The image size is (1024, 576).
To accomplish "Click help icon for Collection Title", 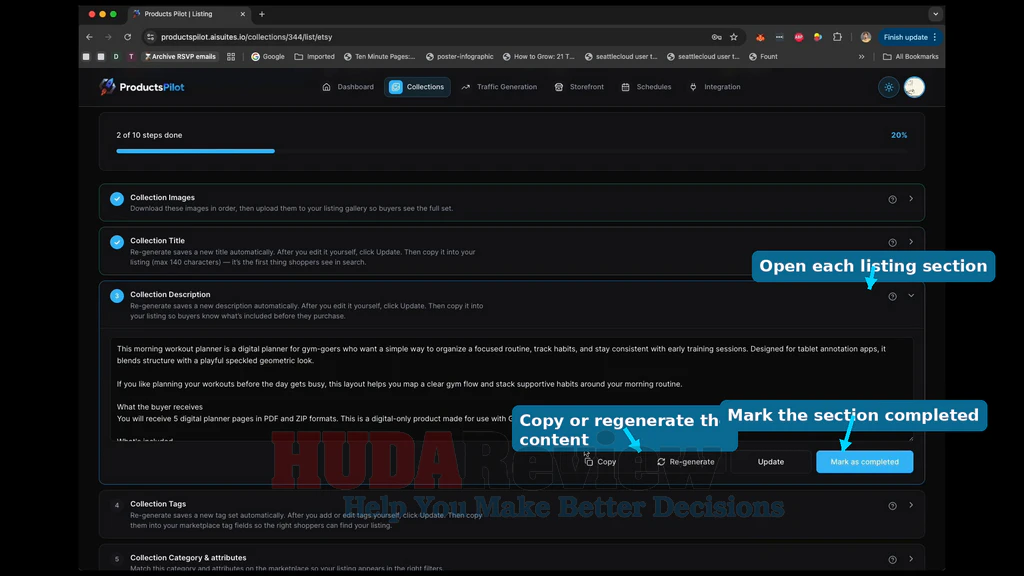I will click(892, 242).
